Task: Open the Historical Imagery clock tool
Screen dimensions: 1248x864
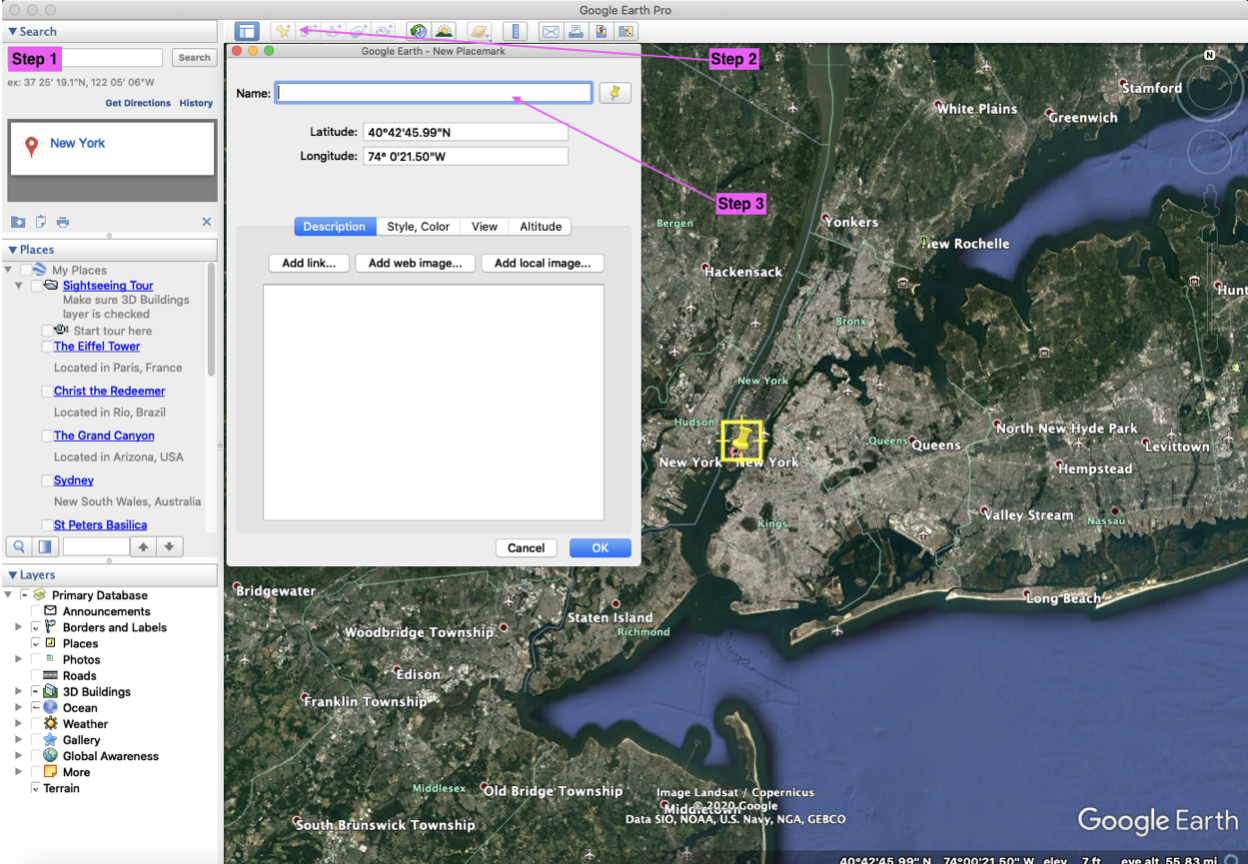Action: tap(420, 30)
